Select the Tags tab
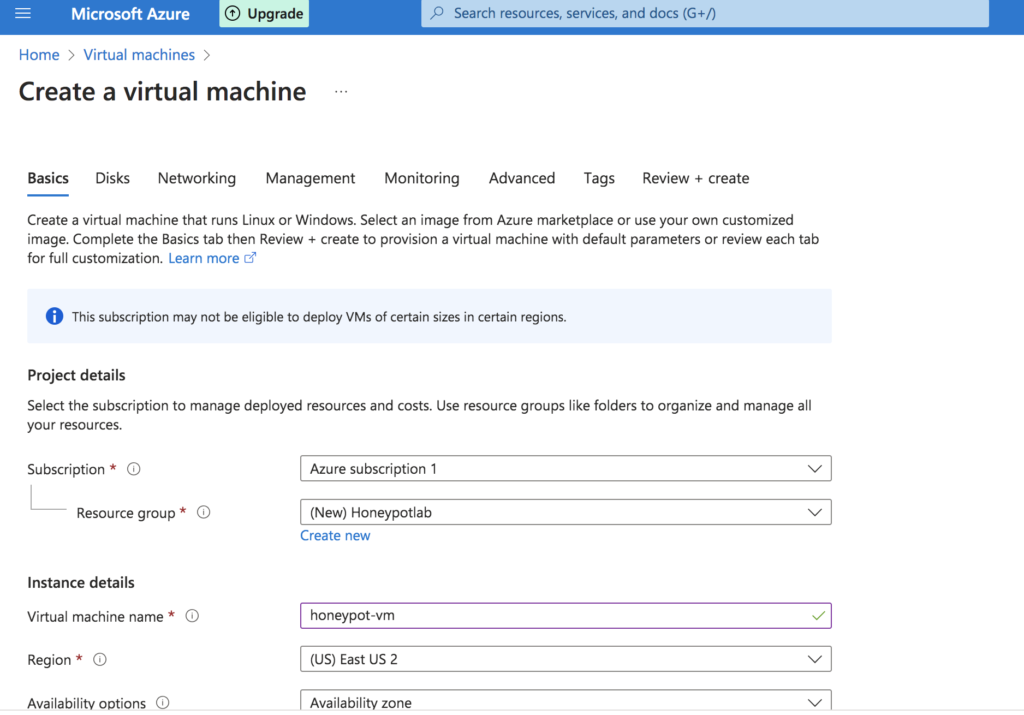1024x715 pixels. coord(599,178)
